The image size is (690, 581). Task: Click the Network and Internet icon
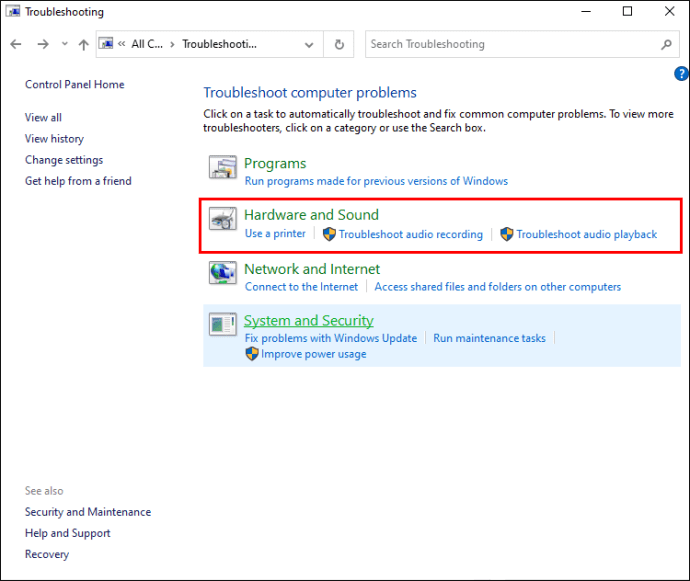(x=223, y=273)
